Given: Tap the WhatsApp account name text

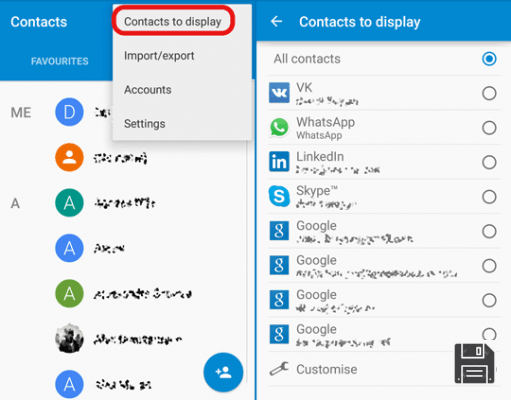Looking at the screenshot, I should click(325, 122).
